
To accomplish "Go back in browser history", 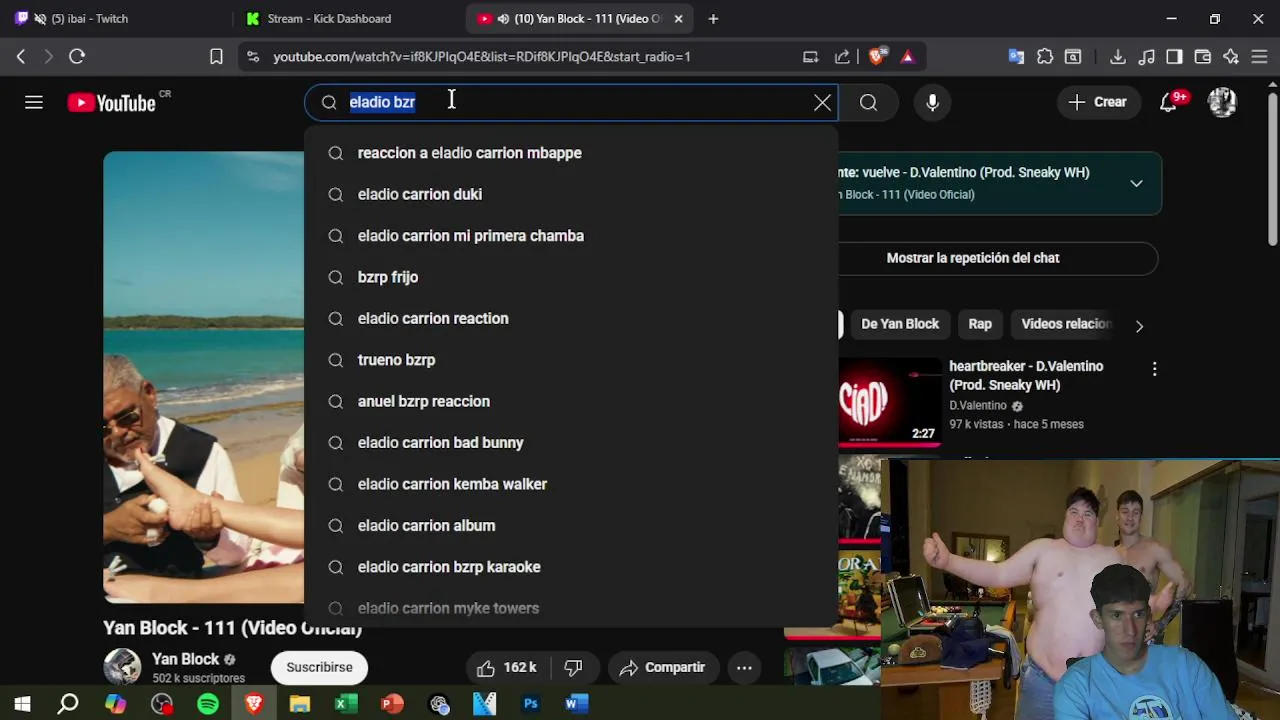I will point(21,57).
